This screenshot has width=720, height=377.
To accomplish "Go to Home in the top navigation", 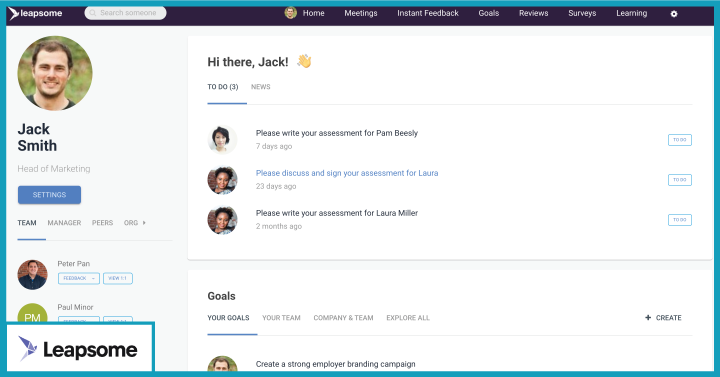I will click(314, 13).
